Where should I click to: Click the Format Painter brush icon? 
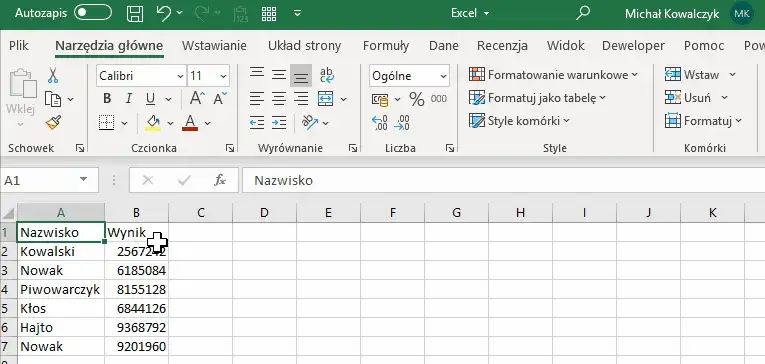tap(53, 122)
